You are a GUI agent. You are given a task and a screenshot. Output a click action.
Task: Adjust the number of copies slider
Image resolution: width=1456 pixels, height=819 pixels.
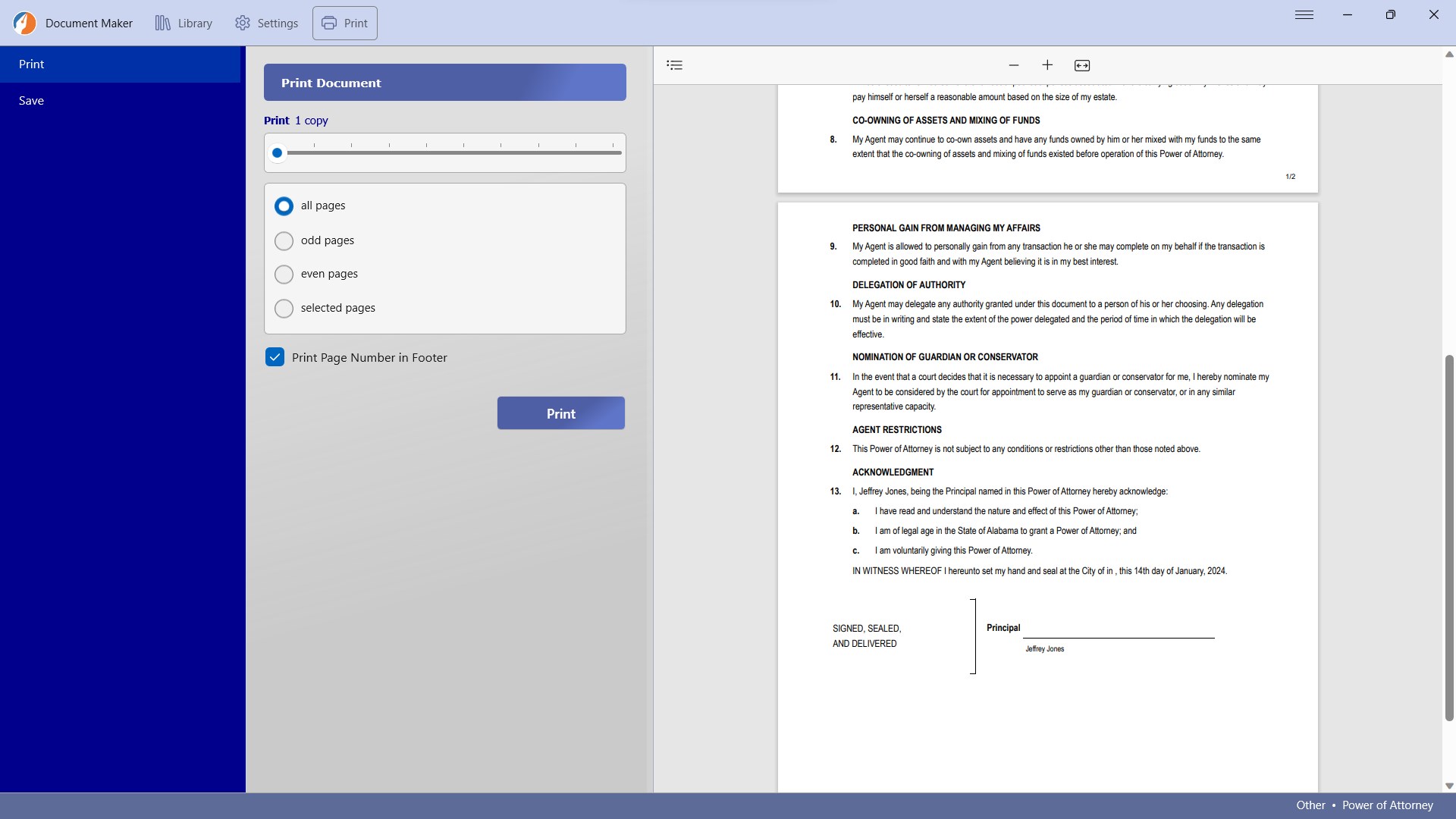278,152
